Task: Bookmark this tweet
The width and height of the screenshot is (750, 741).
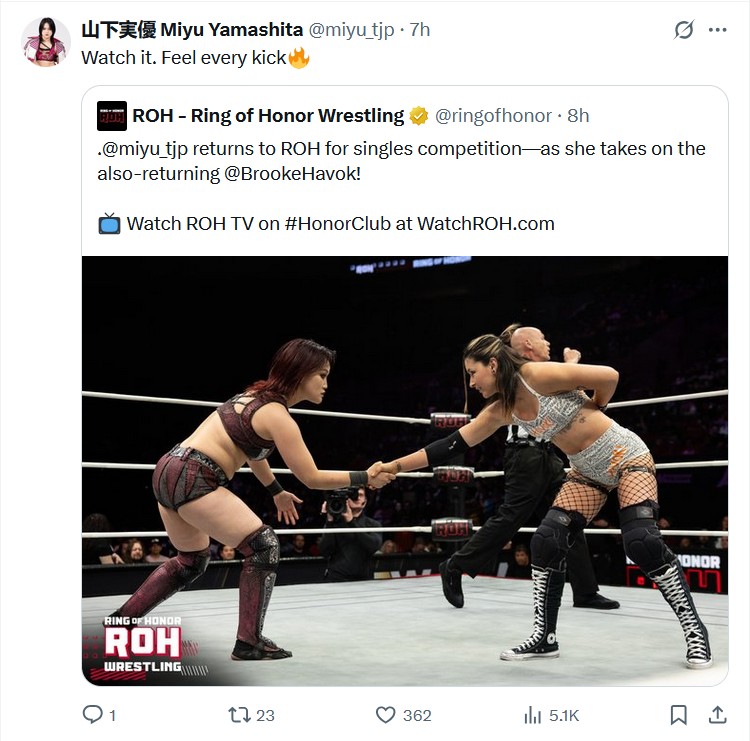Action: coord(678,715)
